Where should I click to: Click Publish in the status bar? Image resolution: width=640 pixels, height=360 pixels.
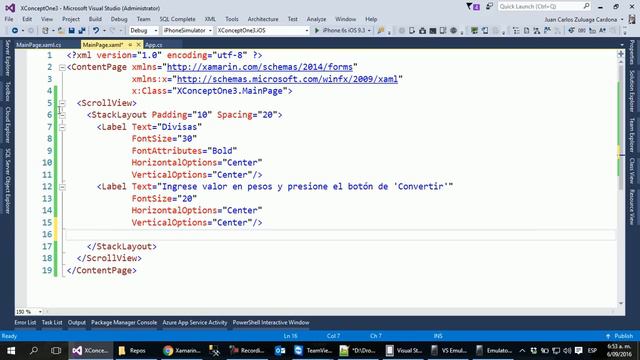coord(624,336)
